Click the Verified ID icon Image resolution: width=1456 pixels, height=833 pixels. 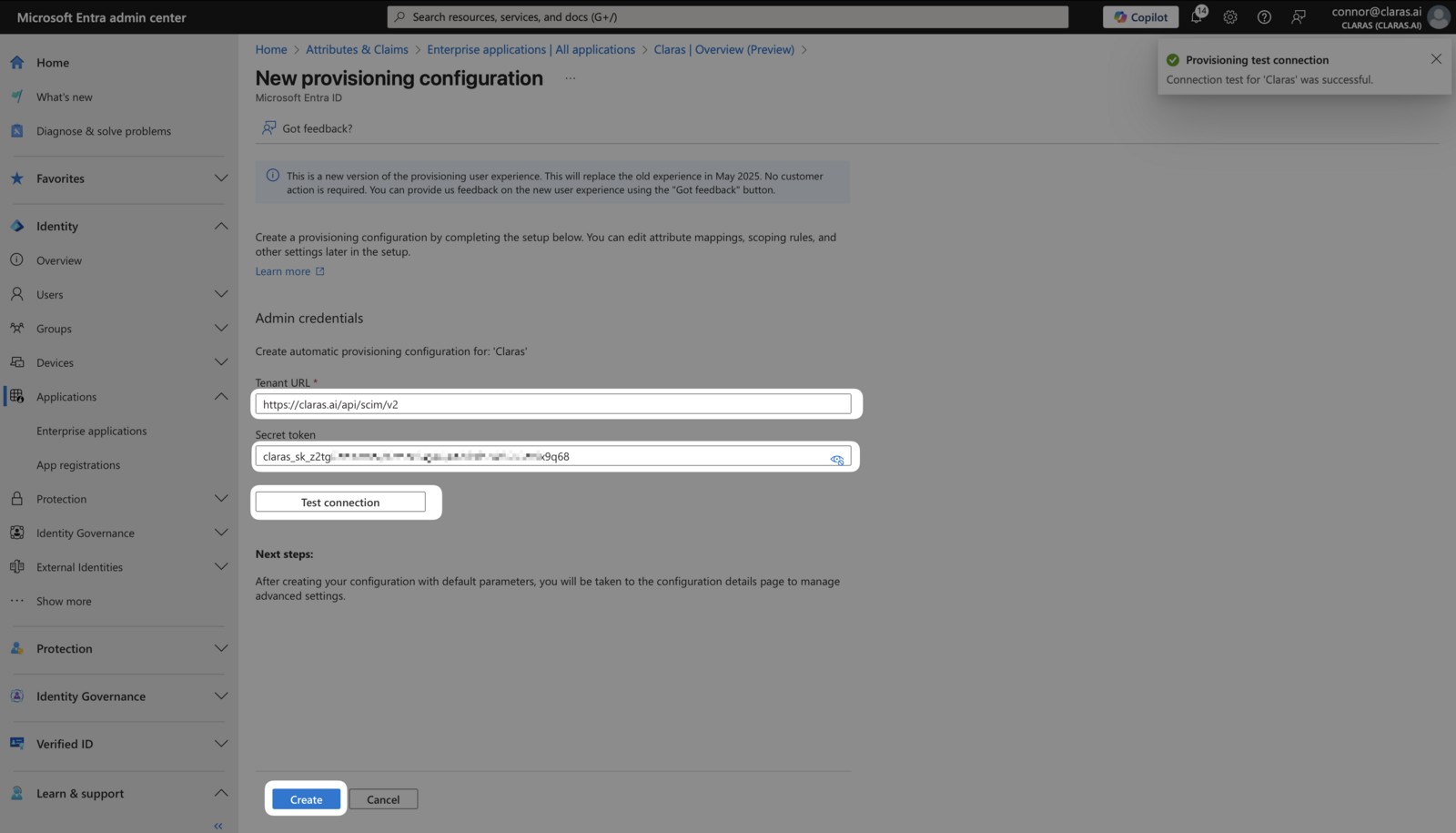17,744
